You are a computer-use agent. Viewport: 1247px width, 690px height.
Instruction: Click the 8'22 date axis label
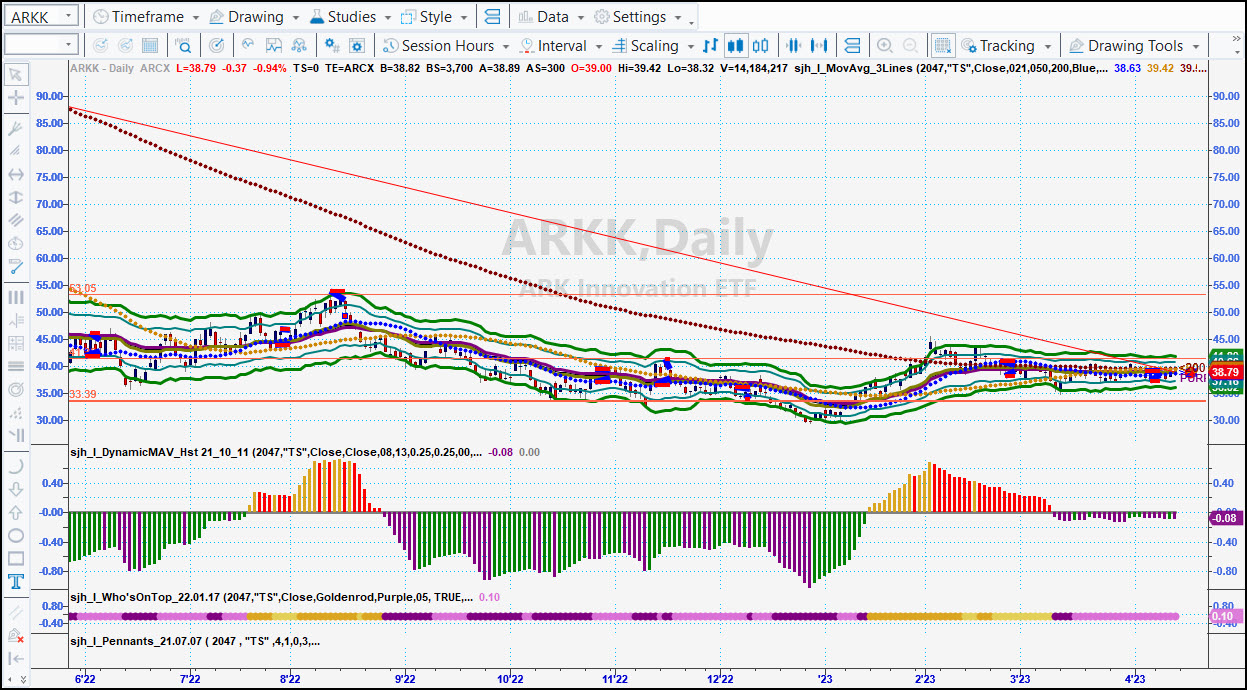pyautogui.click(x=291, y=678)
